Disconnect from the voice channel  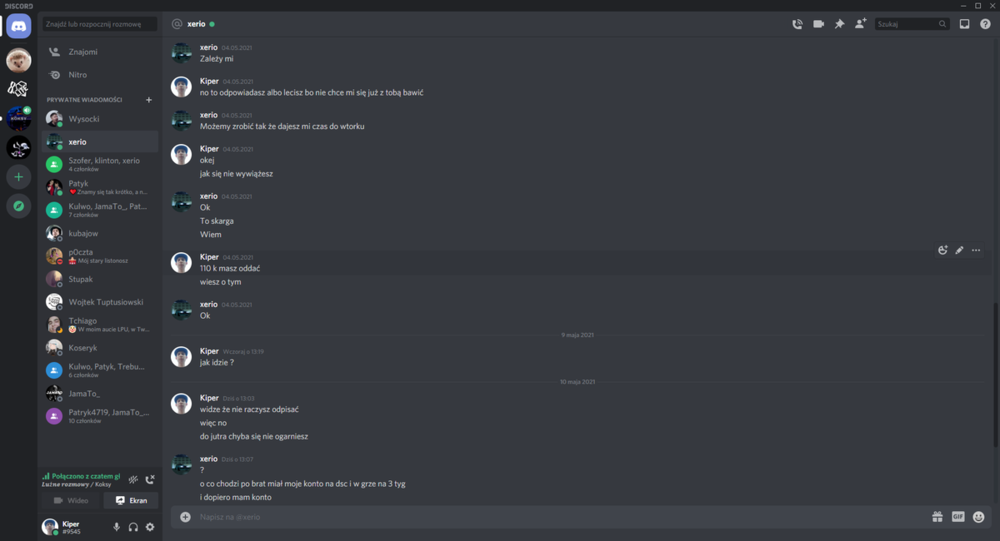click(150, 480)
